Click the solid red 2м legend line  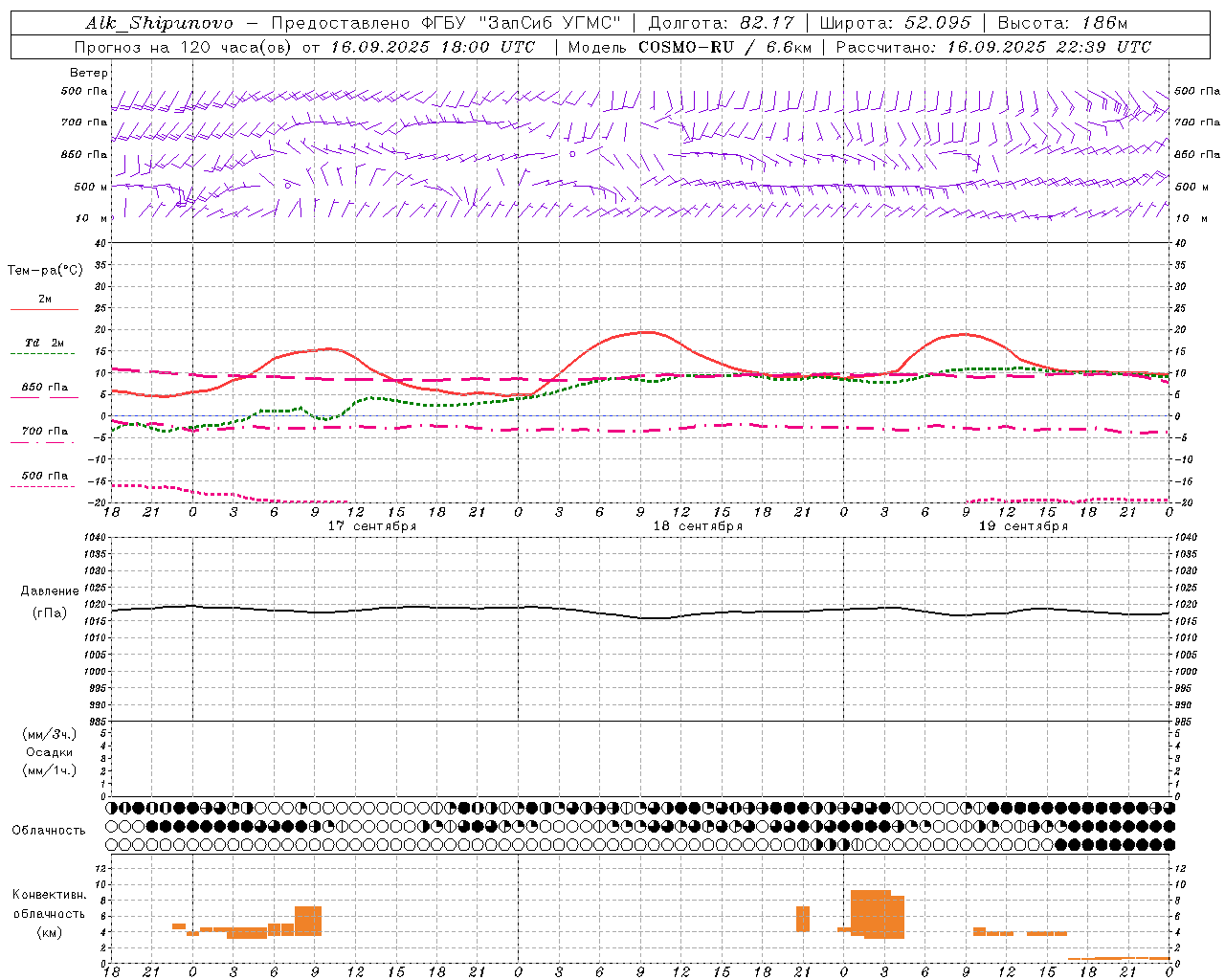point(44,309)
